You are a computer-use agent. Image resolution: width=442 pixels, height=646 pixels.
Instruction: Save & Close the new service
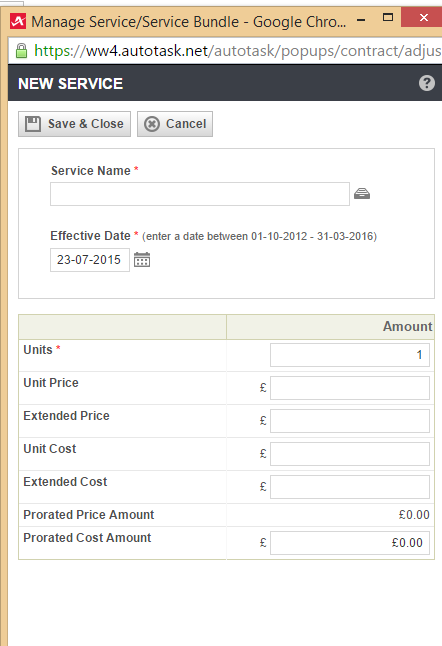75,124
